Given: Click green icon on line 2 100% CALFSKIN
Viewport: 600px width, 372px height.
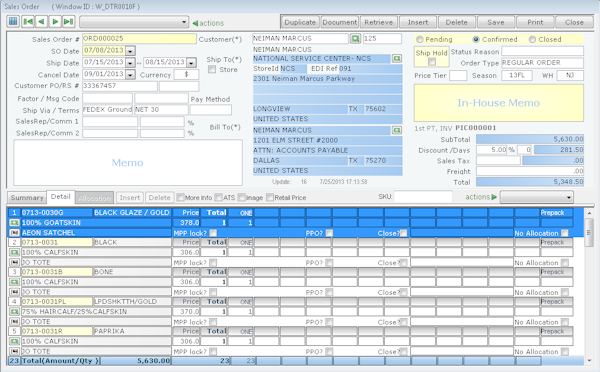Looking at the screenshot, I should tap(15, 253).
